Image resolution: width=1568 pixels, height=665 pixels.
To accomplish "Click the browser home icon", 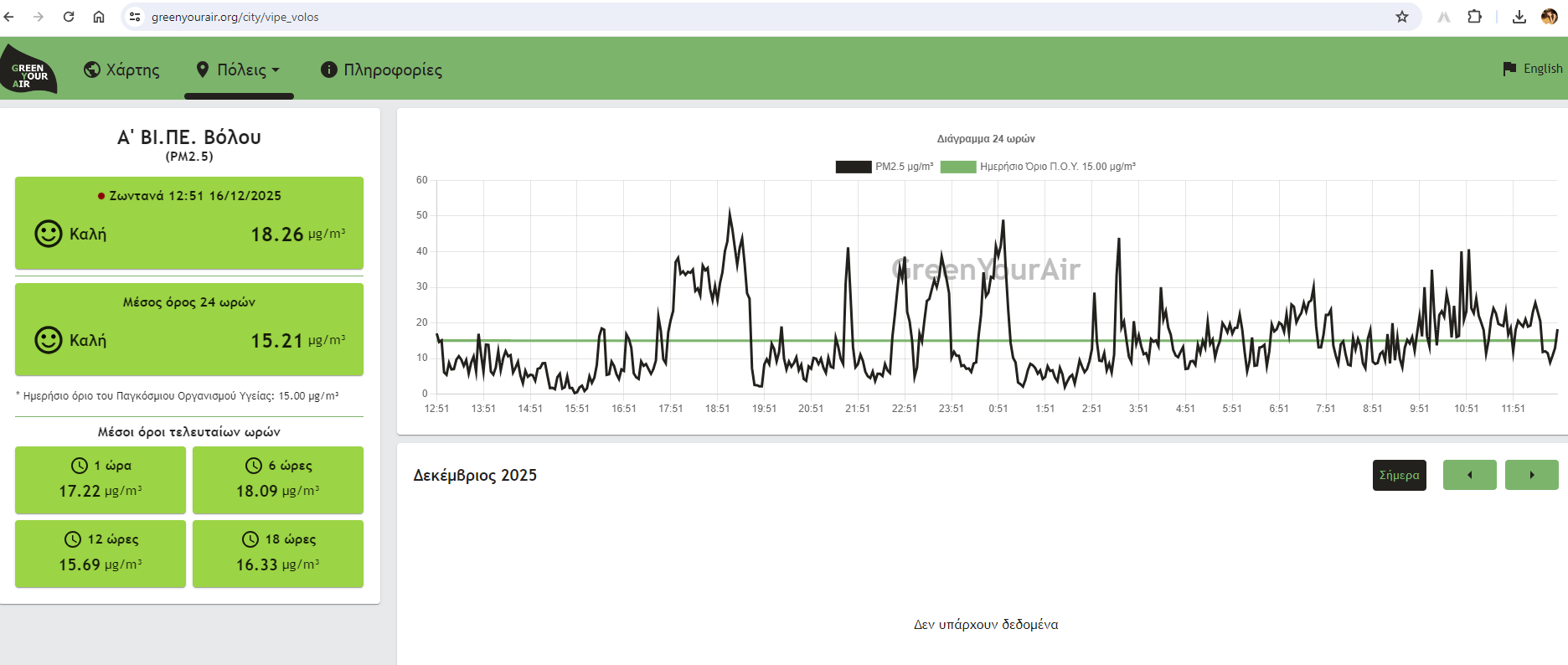I will [99, 17].
